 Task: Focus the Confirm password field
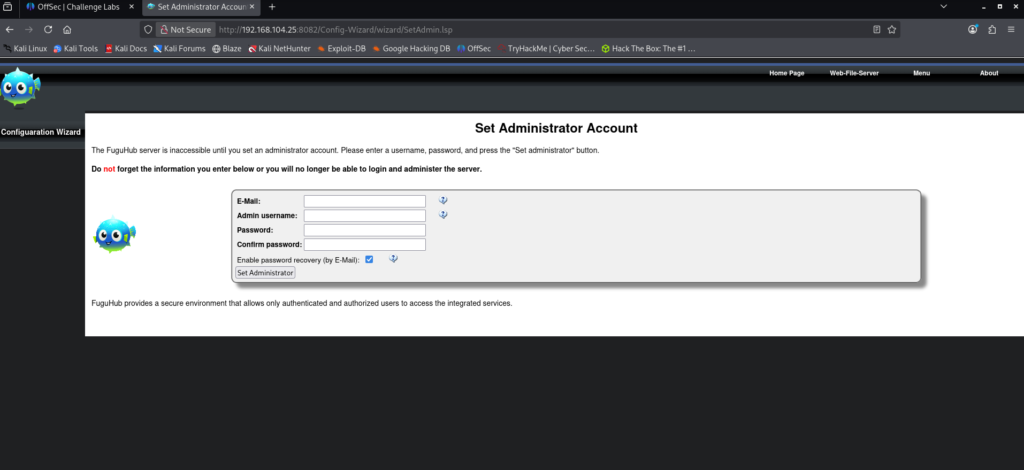364,244
